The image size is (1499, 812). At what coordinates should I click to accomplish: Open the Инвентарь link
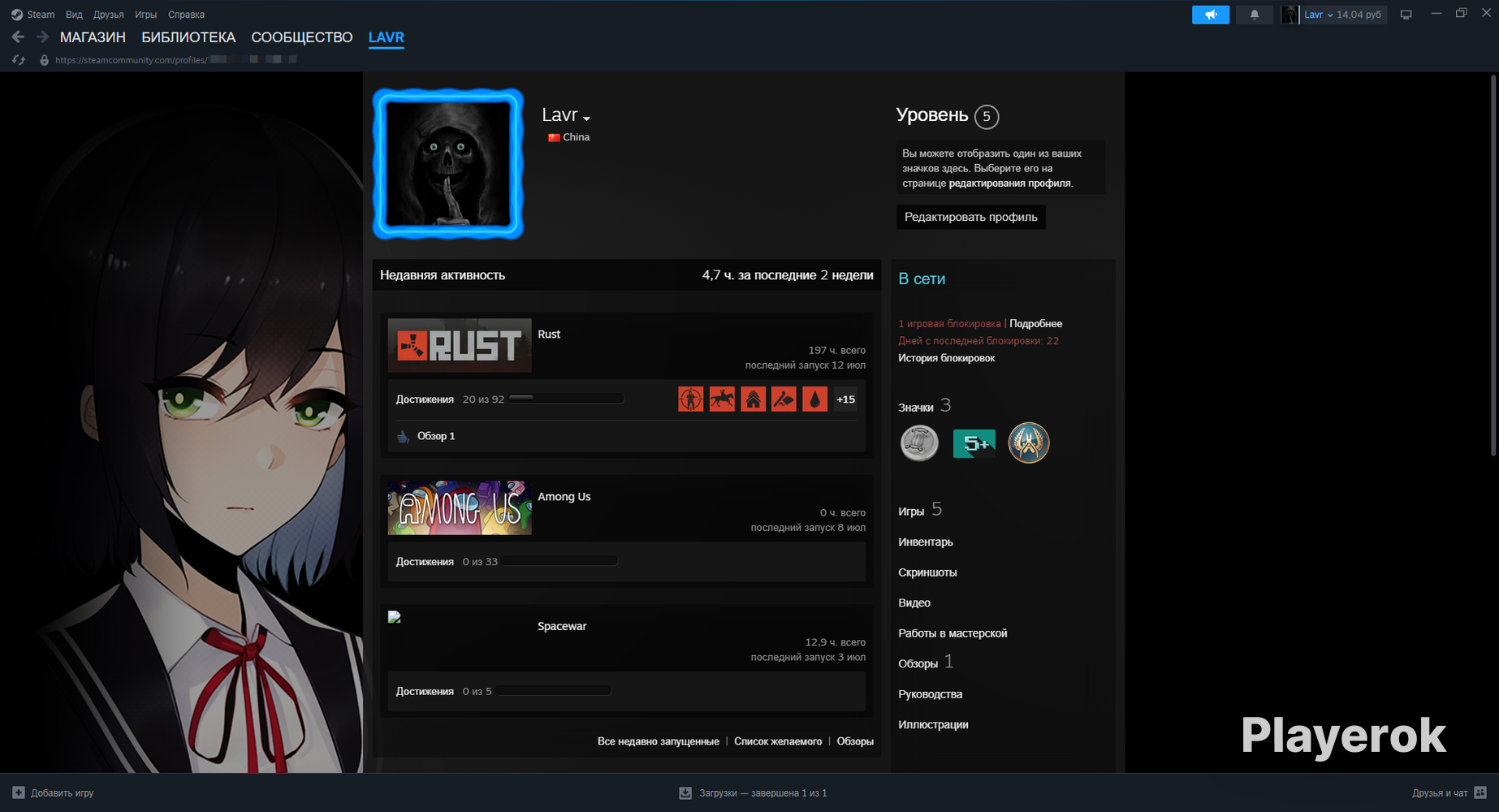[x=926, y=542]
